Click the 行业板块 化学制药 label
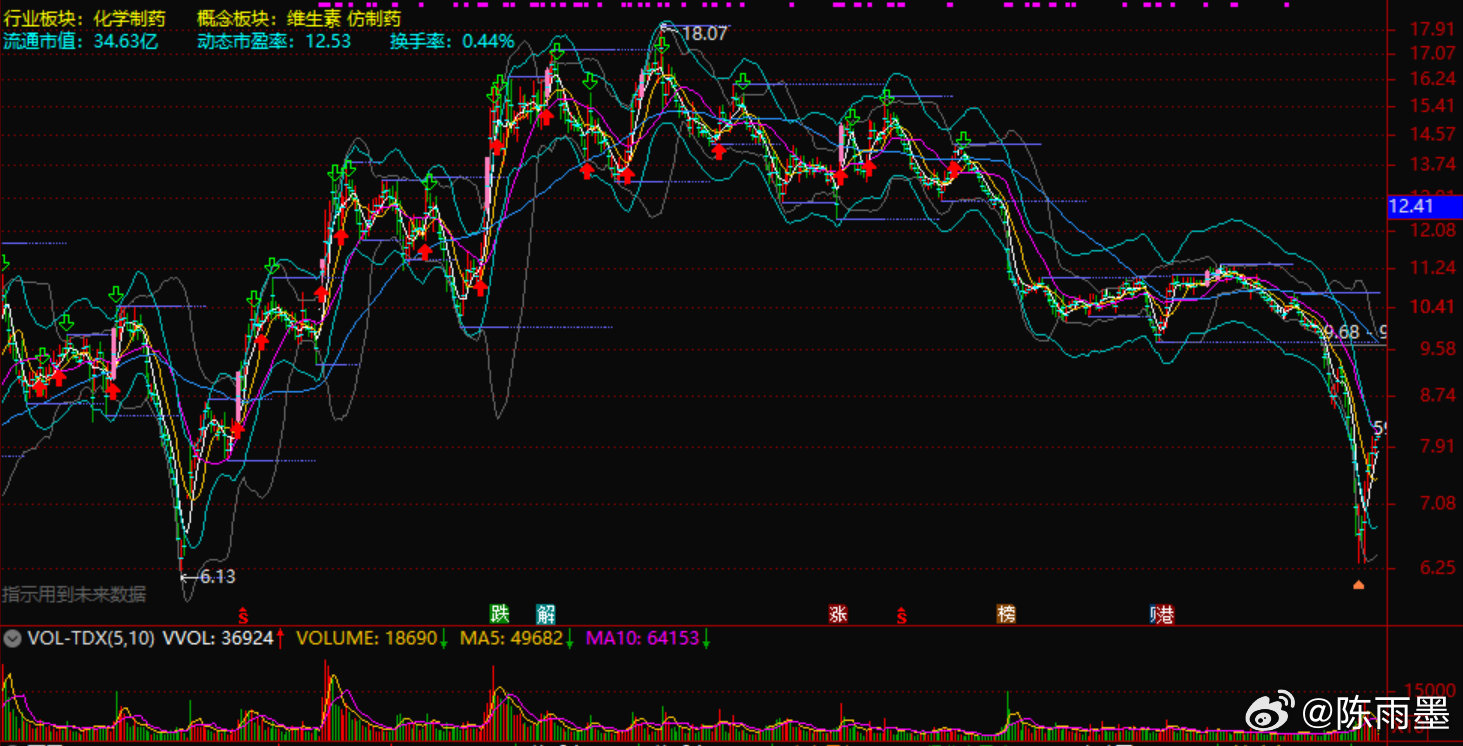 pos(85,18)
